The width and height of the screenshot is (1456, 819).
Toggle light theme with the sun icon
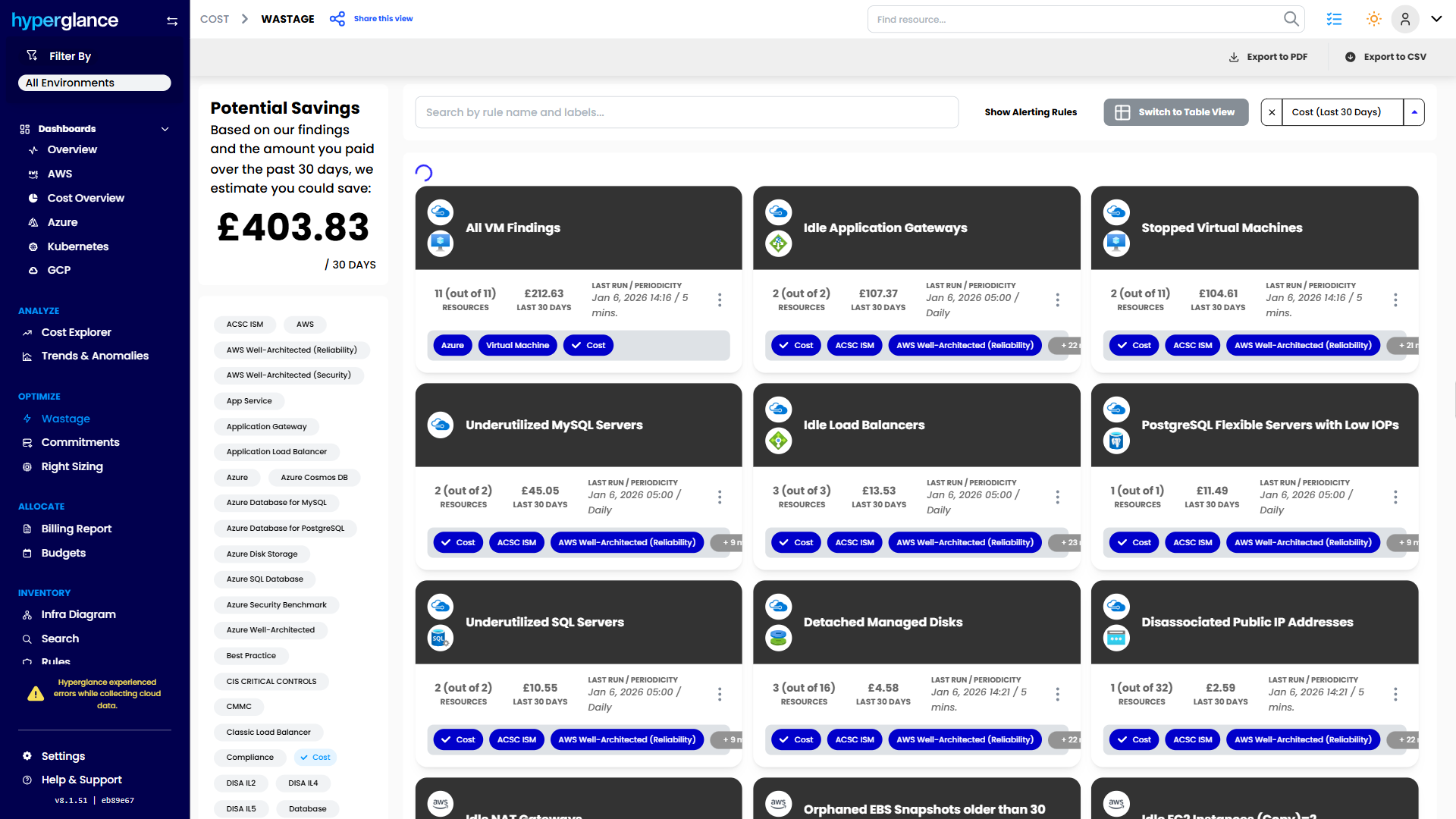(x=1373, y=20)
